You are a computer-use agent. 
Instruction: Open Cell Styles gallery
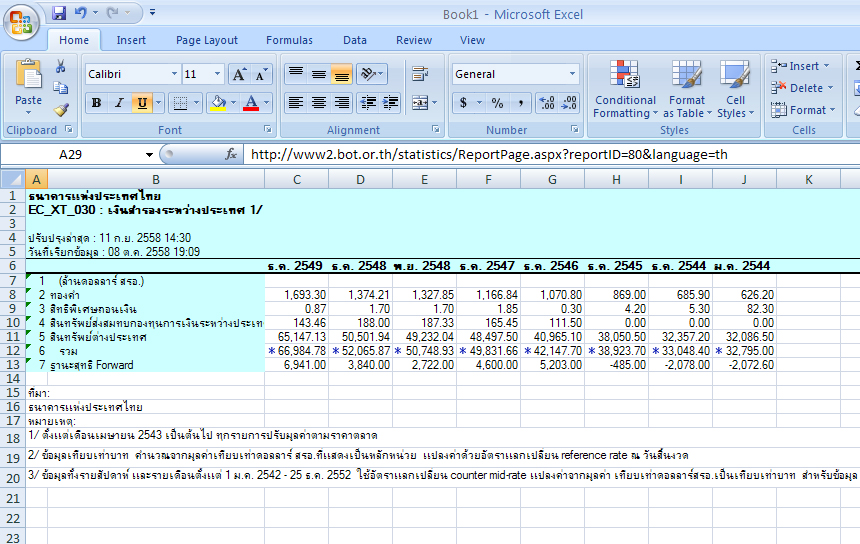(x=735, y=89)
